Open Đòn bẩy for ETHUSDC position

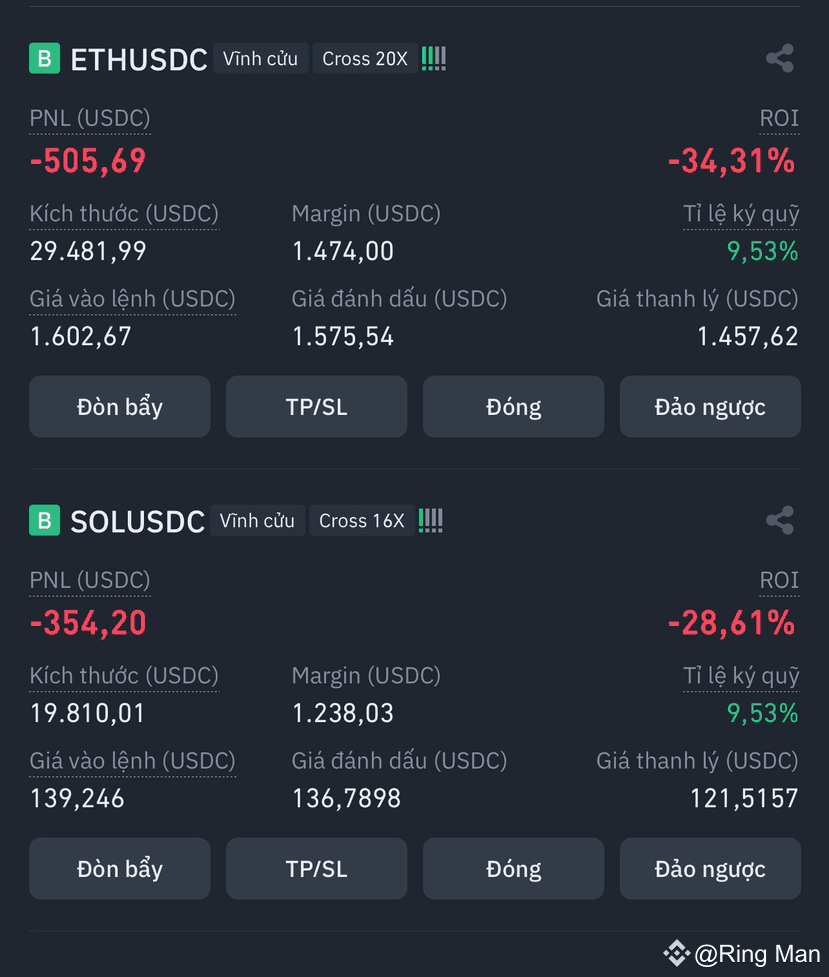[x=120, y=407]
